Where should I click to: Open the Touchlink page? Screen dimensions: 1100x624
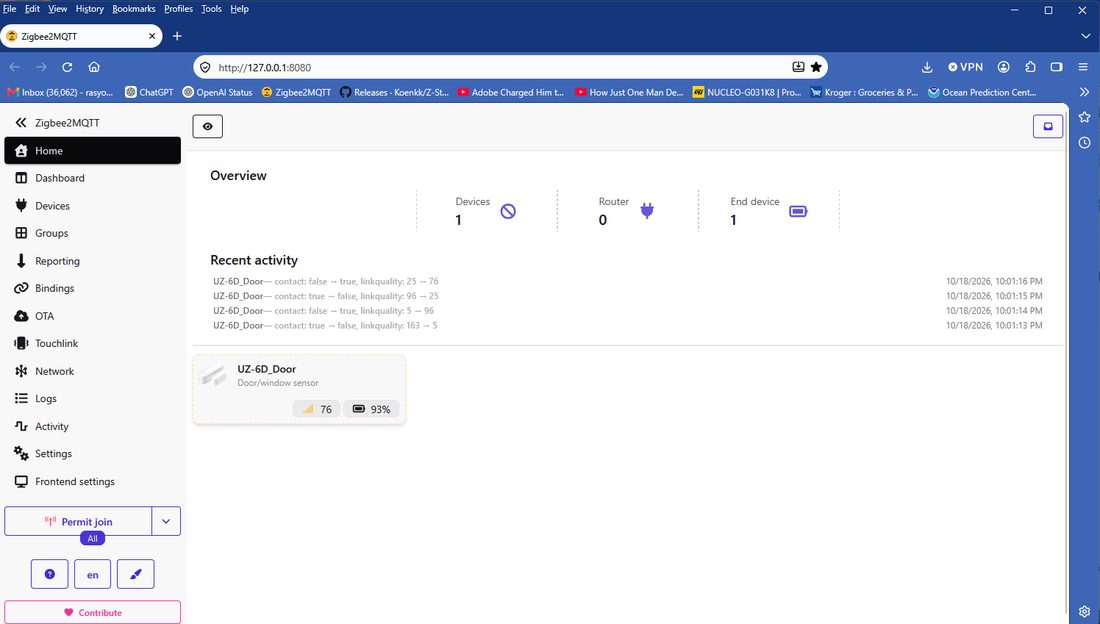pos(93,343)
